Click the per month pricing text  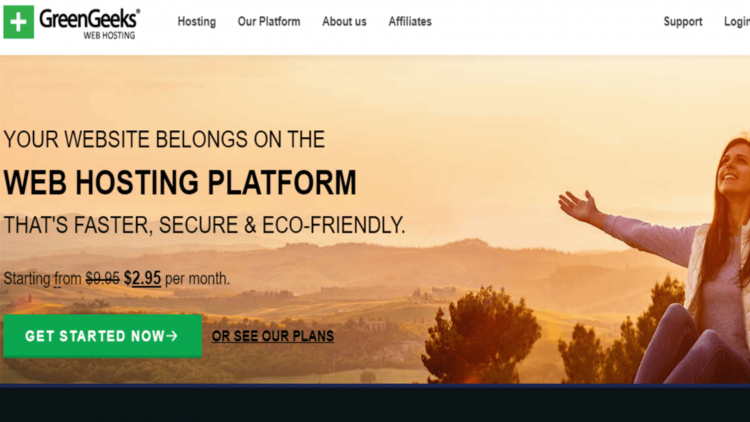[197, 278]
